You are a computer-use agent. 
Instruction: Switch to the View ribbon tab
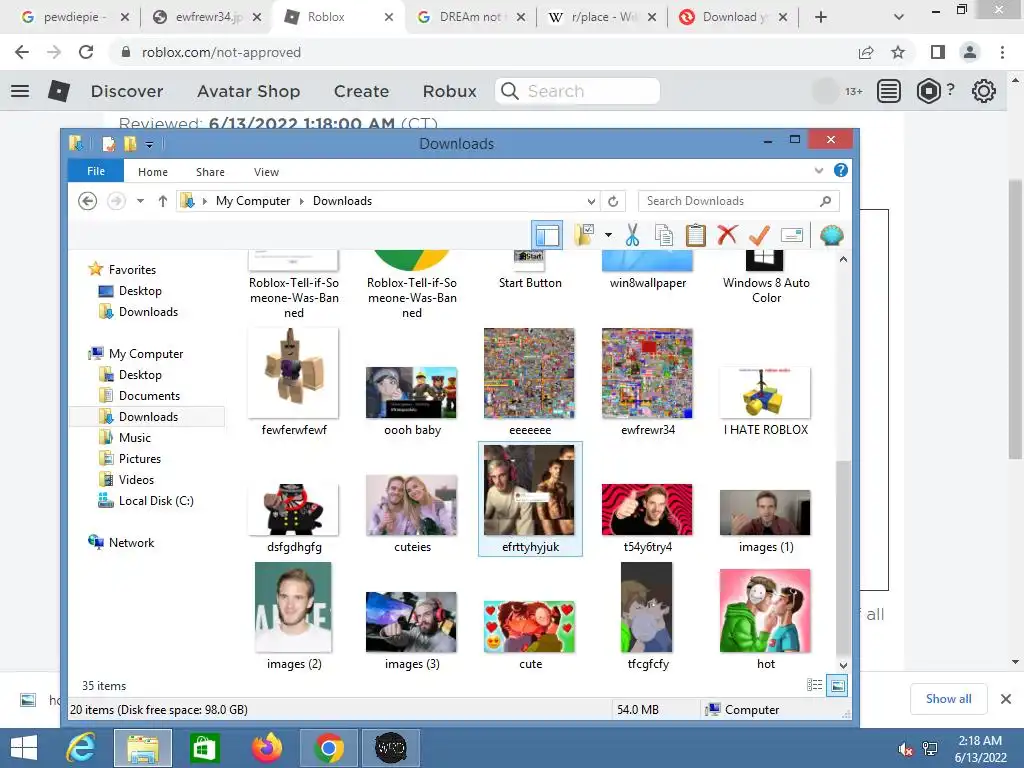click(x=266, y=172)
